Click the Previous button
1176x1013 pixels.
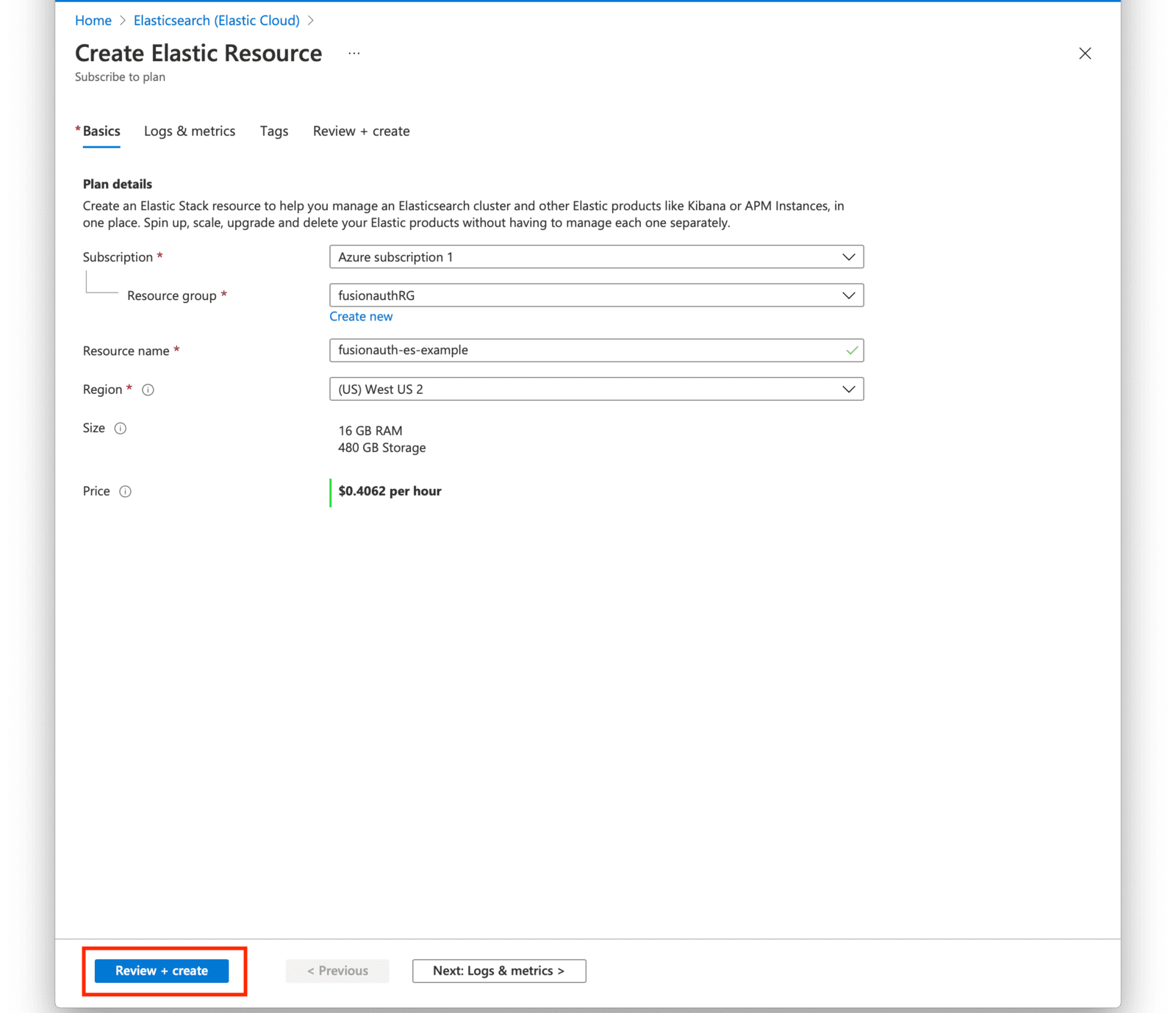click(x=337, y=971)
